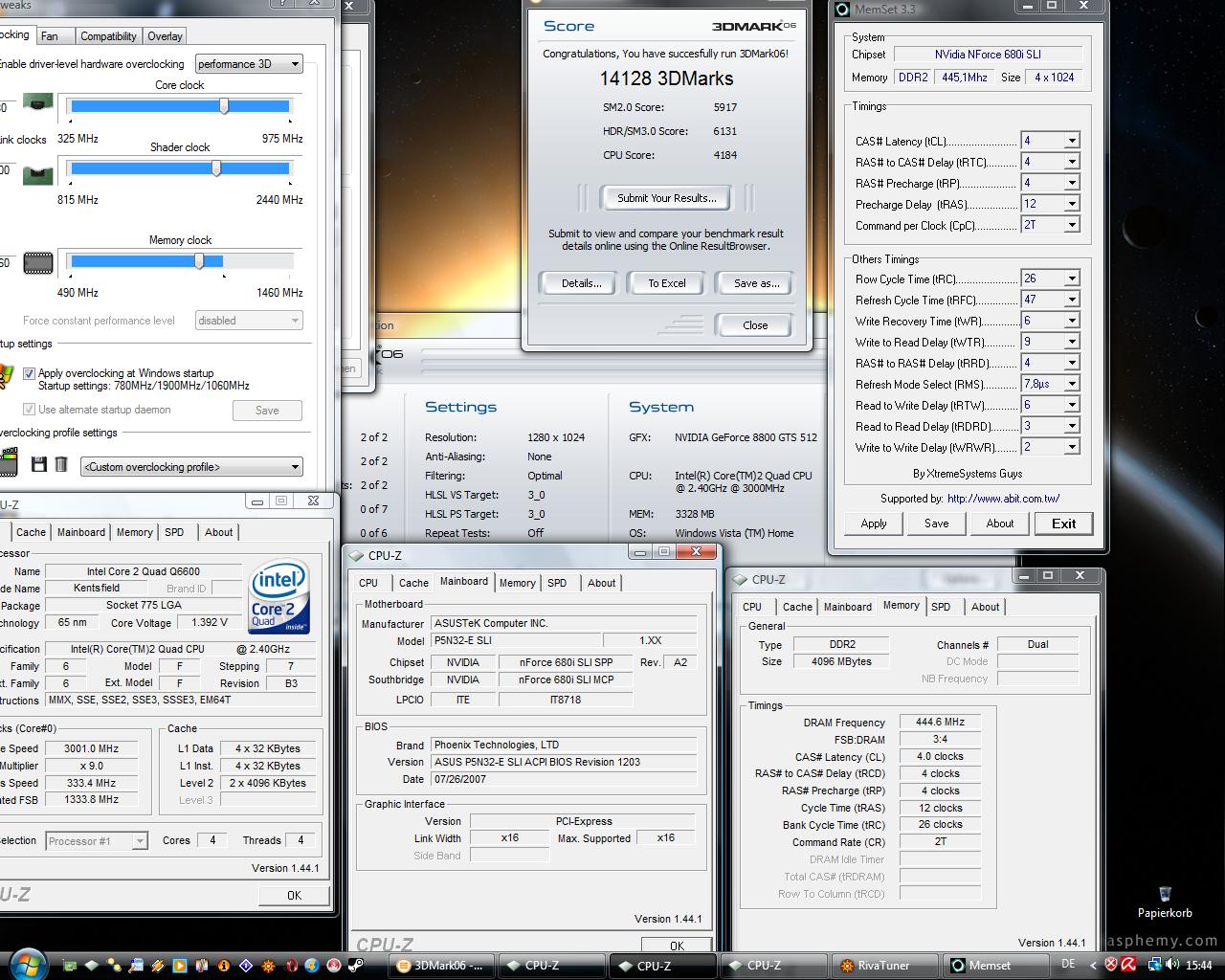Launch Steam from the quick launch bar

356,966
